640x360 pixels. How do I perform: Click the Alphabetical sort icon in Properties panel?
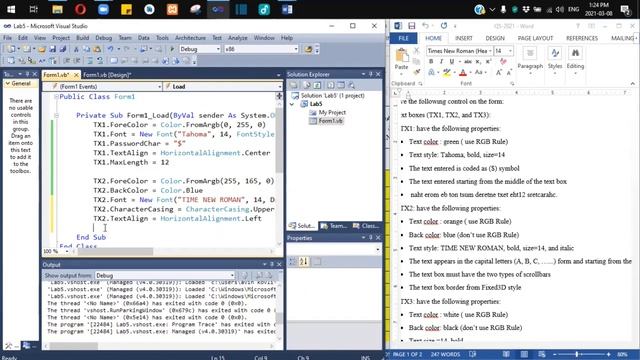pyautogui.click(x=304, y=262)
